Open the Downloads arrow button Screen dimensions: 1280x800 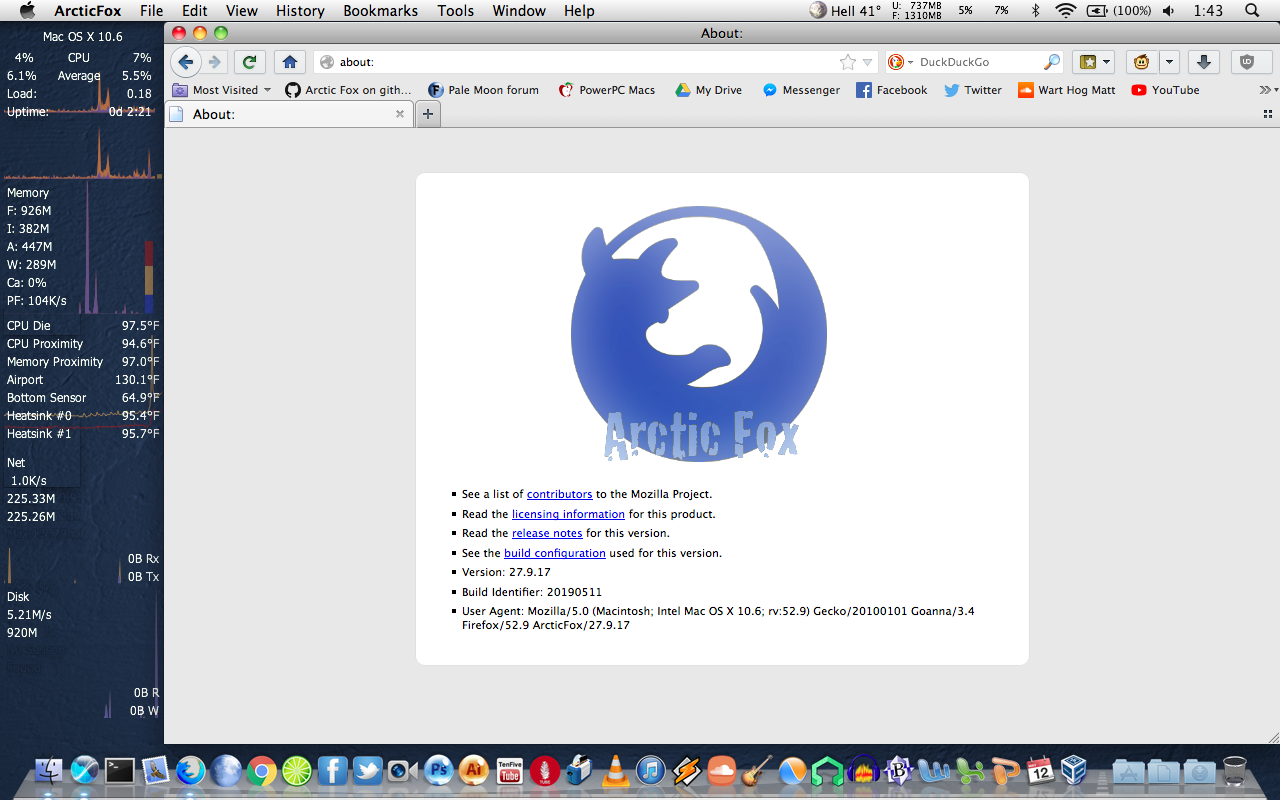pos(1203,62)
